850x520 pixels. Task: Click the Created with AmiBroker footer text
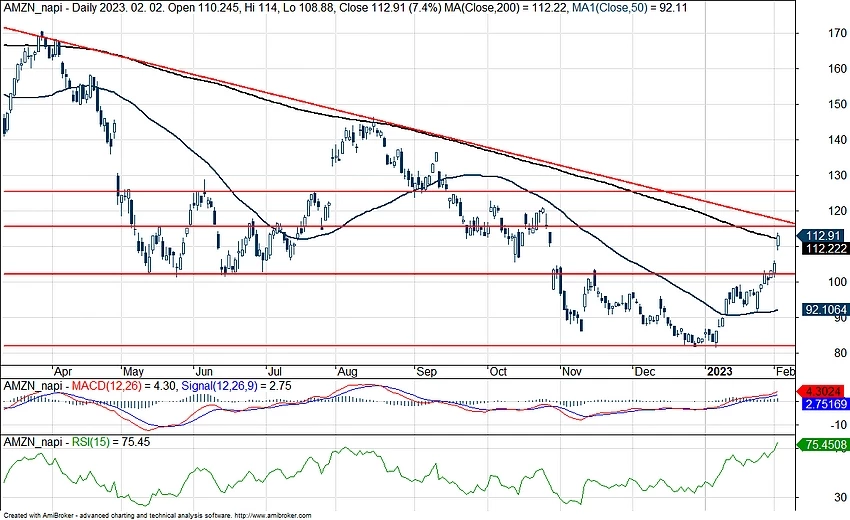[x=157, y=516]
